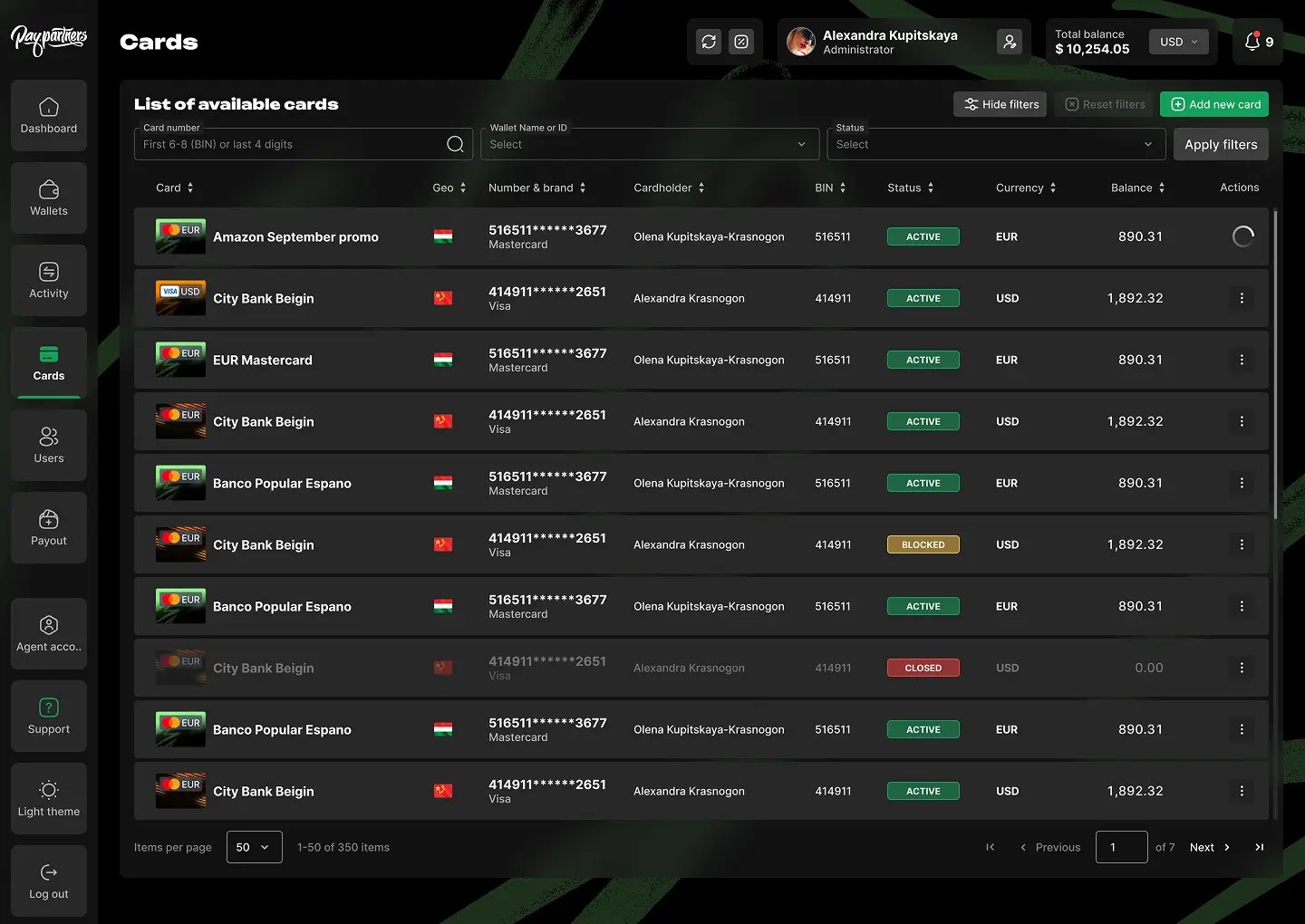Click total balance "$ 10,254.05"
Image resolution: width=1305 pixels, height=924 pixels.
1092,49
